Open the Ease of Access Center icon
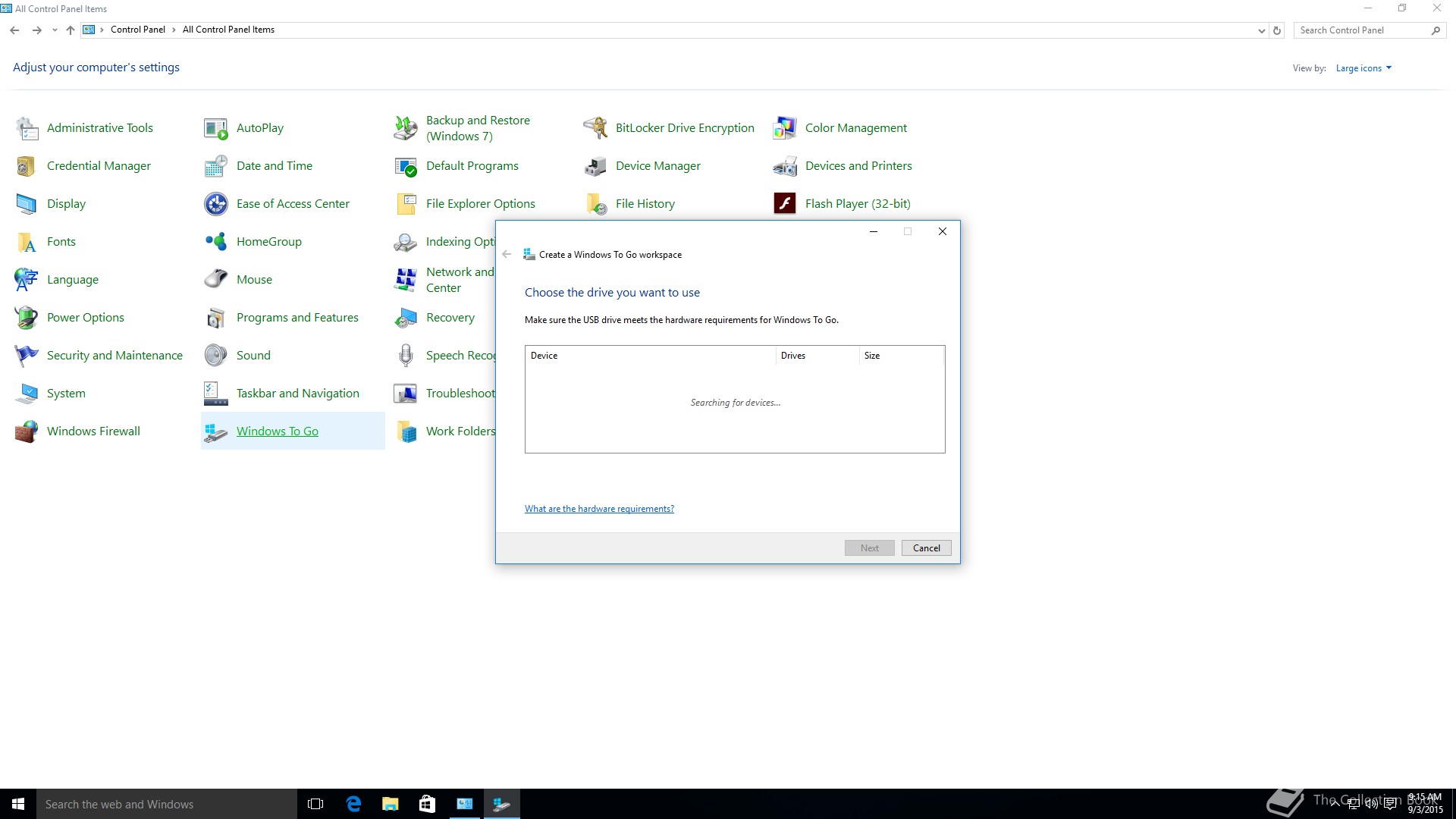Screen dimensions: 1456x819 pyautogui.click(x=216, y=204)
